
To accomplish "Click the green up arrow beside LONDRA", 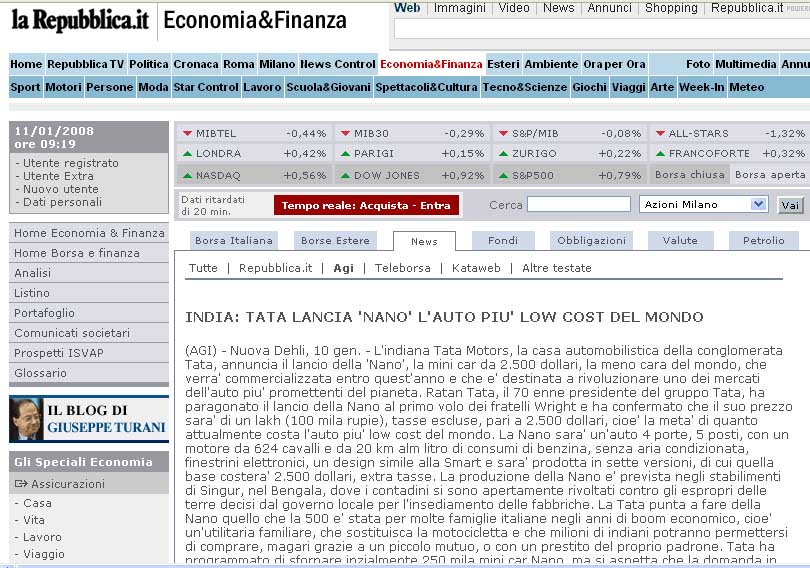I will [187, 154].
